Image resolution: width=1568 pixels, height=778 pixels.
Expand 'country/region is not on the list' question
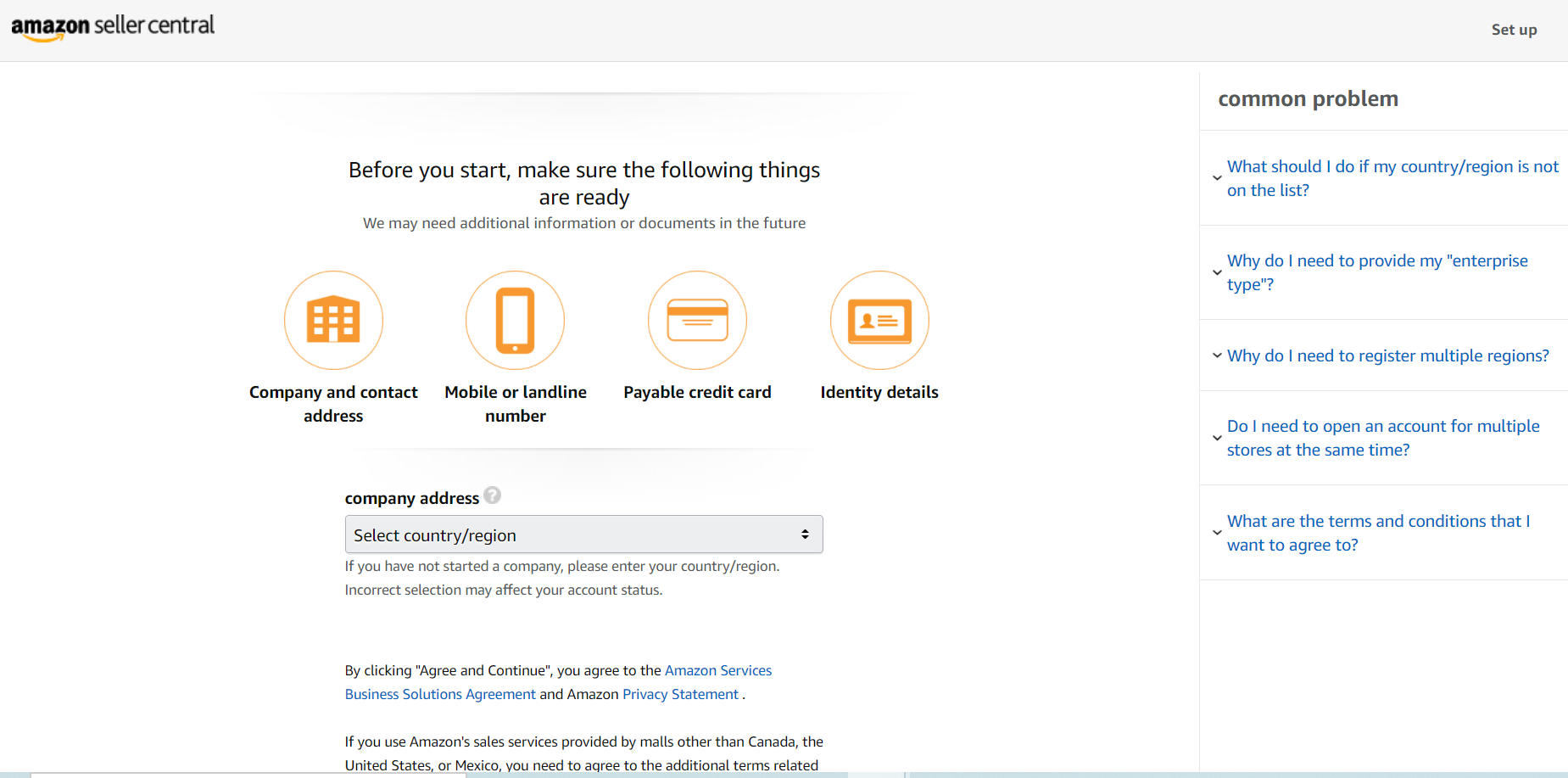tap(1392, 178)
